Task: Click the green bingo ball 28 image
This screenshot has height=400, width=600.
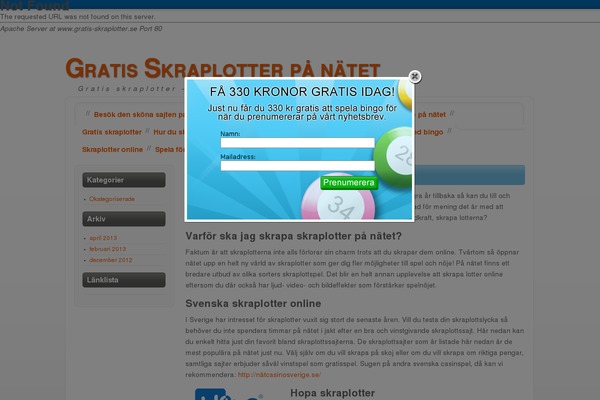Action: pos(393,157)
